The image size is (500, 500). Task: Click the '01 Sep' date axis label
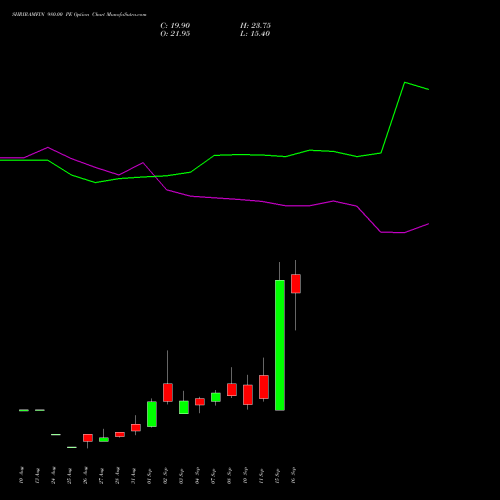tap(150, 475)
